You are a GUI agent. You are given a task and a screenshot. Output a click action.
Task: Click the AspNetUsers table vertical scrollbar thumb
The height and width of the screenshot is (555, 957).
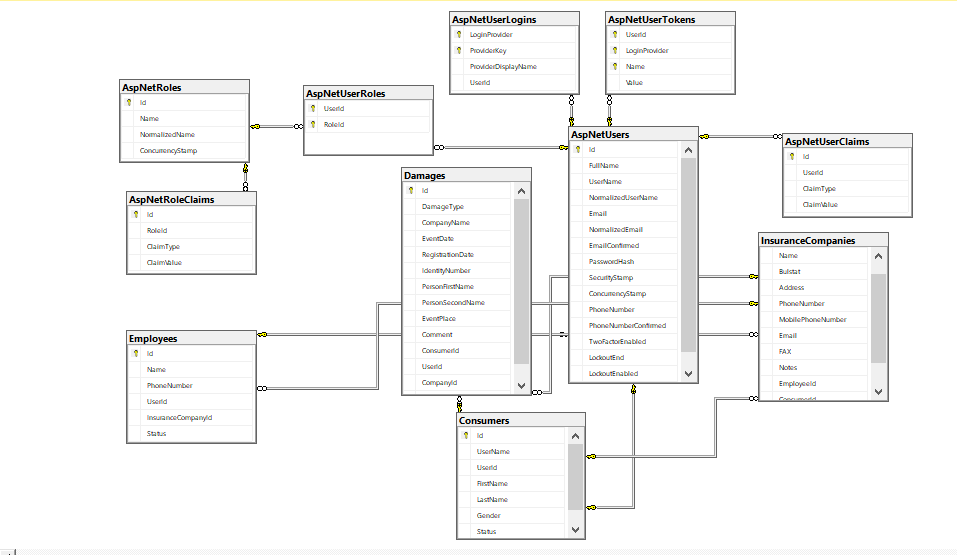(x=688, y=255)
